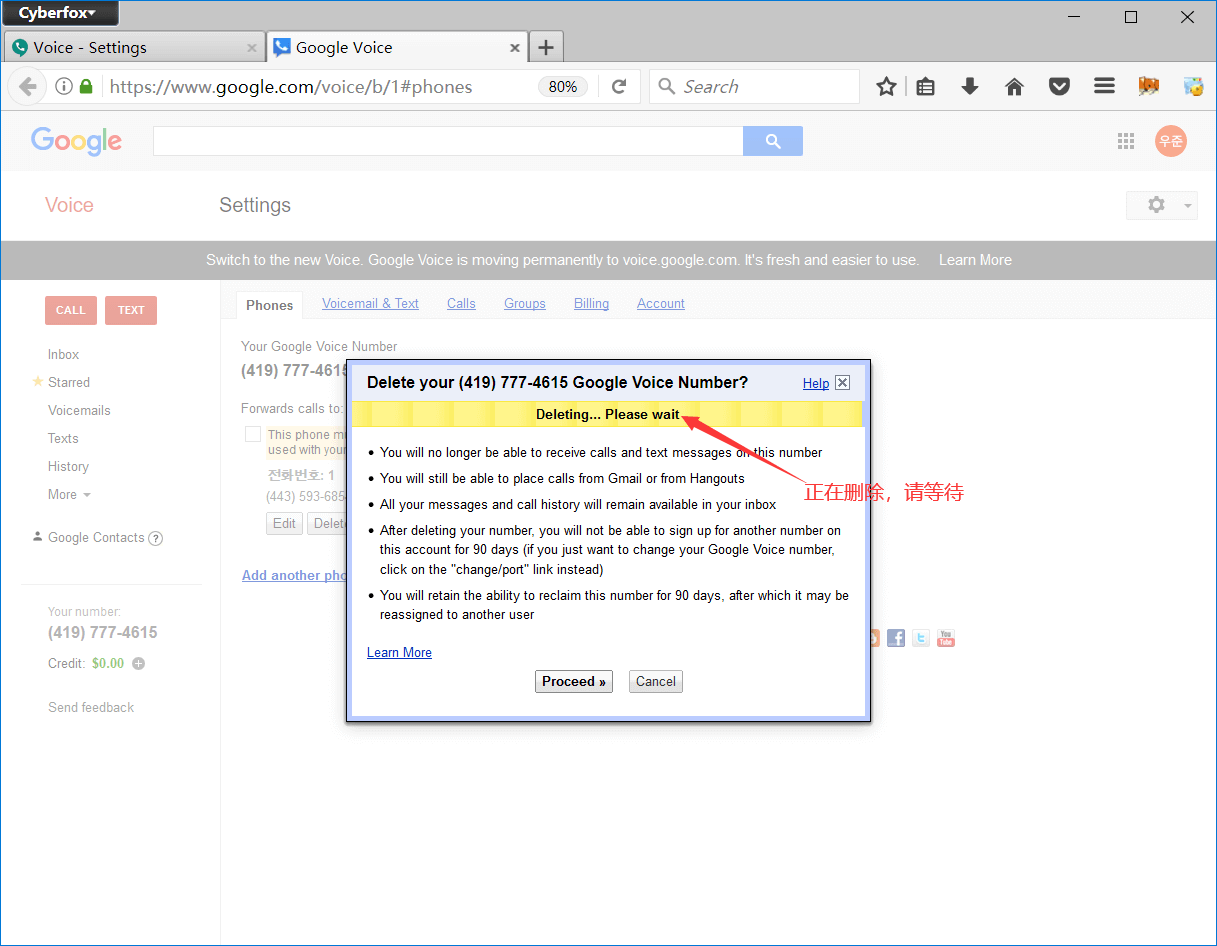
Task: Add credit with the plus icon
Action: (x=139, y=663)
